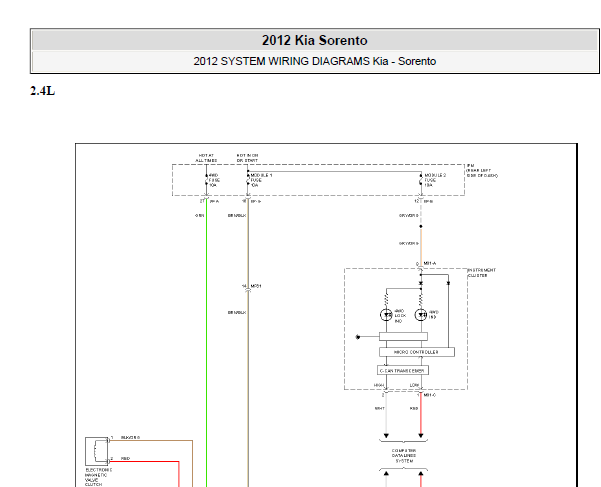
Task: Click the "HOT AT ALL TIMES" label
Action: tap(206, 158)
